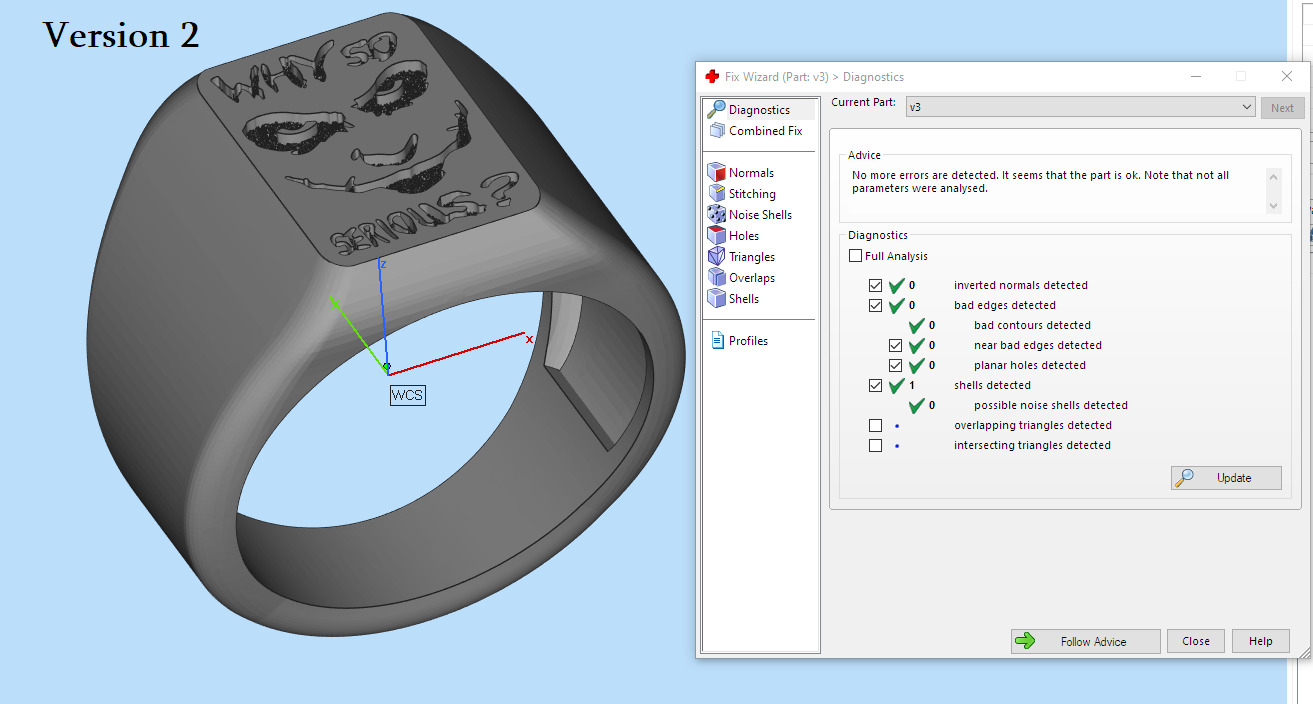
Task: Click the near bad edges green checkmark
Action: point(916,346)
